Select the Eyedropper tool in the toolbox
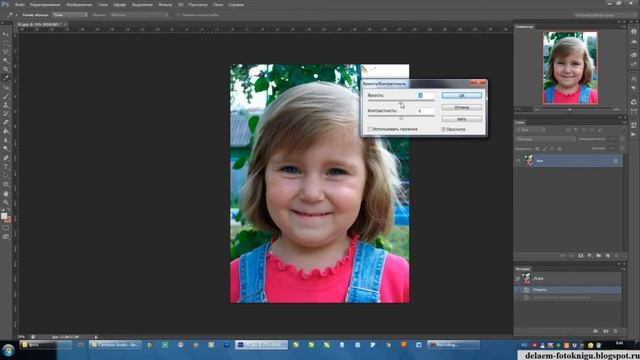This screenshot has width=640, height=360. pyautogui.click(x=6, y=78)
